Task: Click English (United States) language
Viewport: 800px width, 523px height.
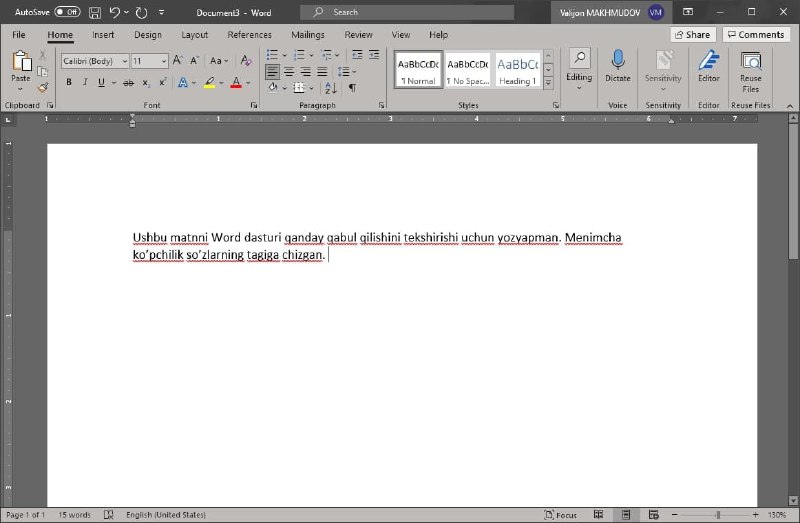Action: coord(166,515)
